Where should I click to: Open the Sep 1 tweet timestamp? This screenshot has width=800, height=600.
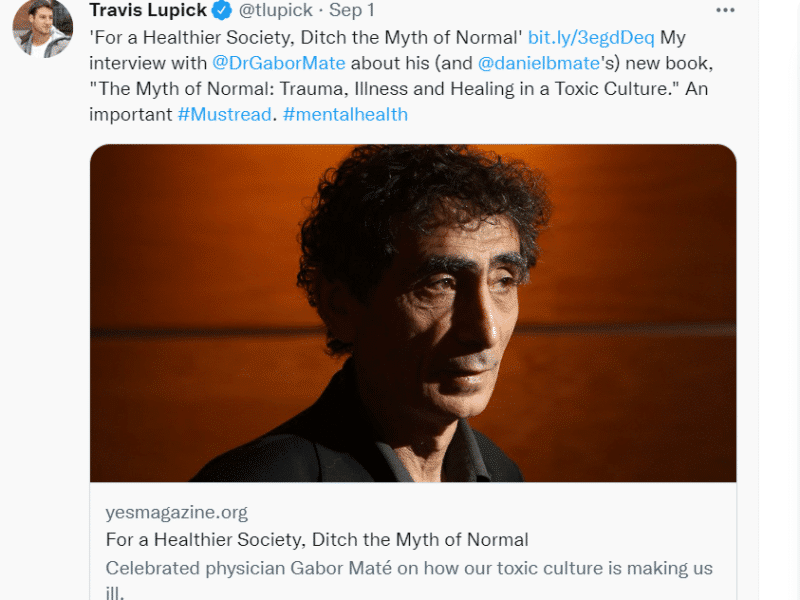pos(352,10)
